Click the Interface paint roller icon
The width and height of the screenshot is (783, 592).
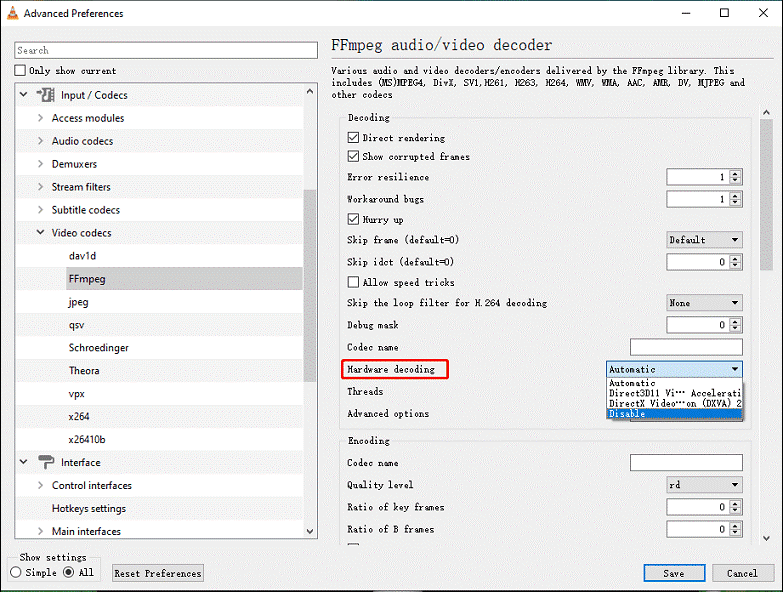point(46,462)
